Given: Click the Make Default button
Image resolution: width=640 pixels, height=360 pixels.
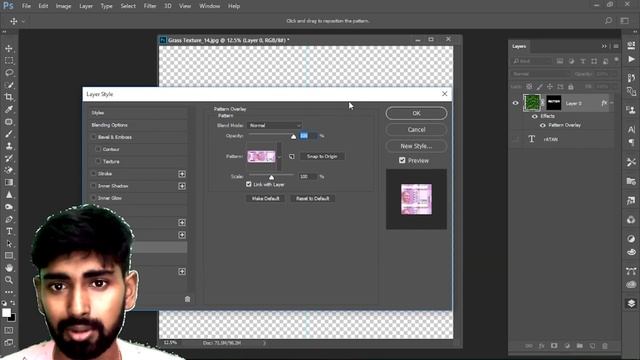Looking at the screenshot, I should click(266, 198).
